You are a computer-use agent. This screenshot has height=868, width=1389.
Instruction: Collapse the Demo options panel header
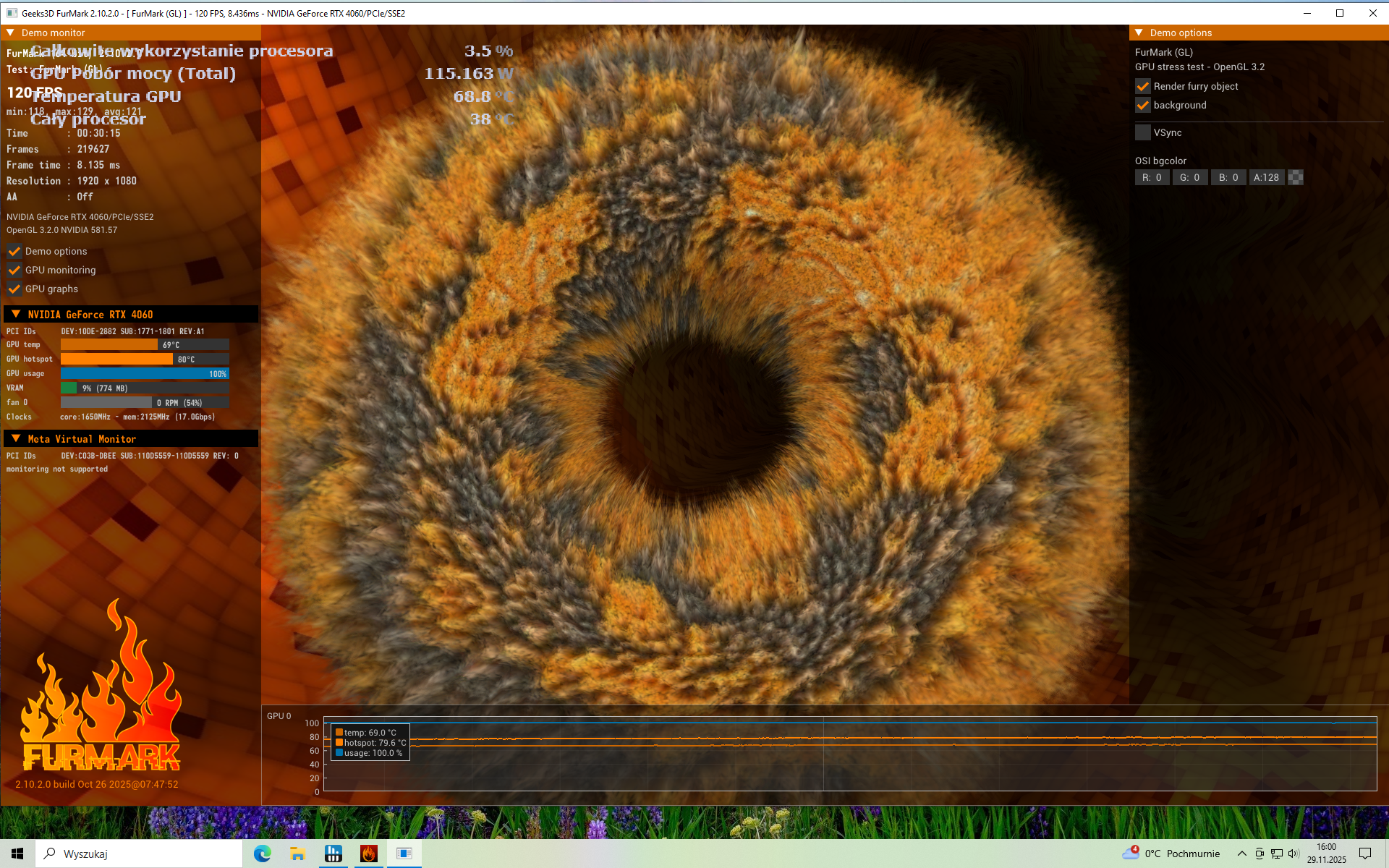(1139, 33)
